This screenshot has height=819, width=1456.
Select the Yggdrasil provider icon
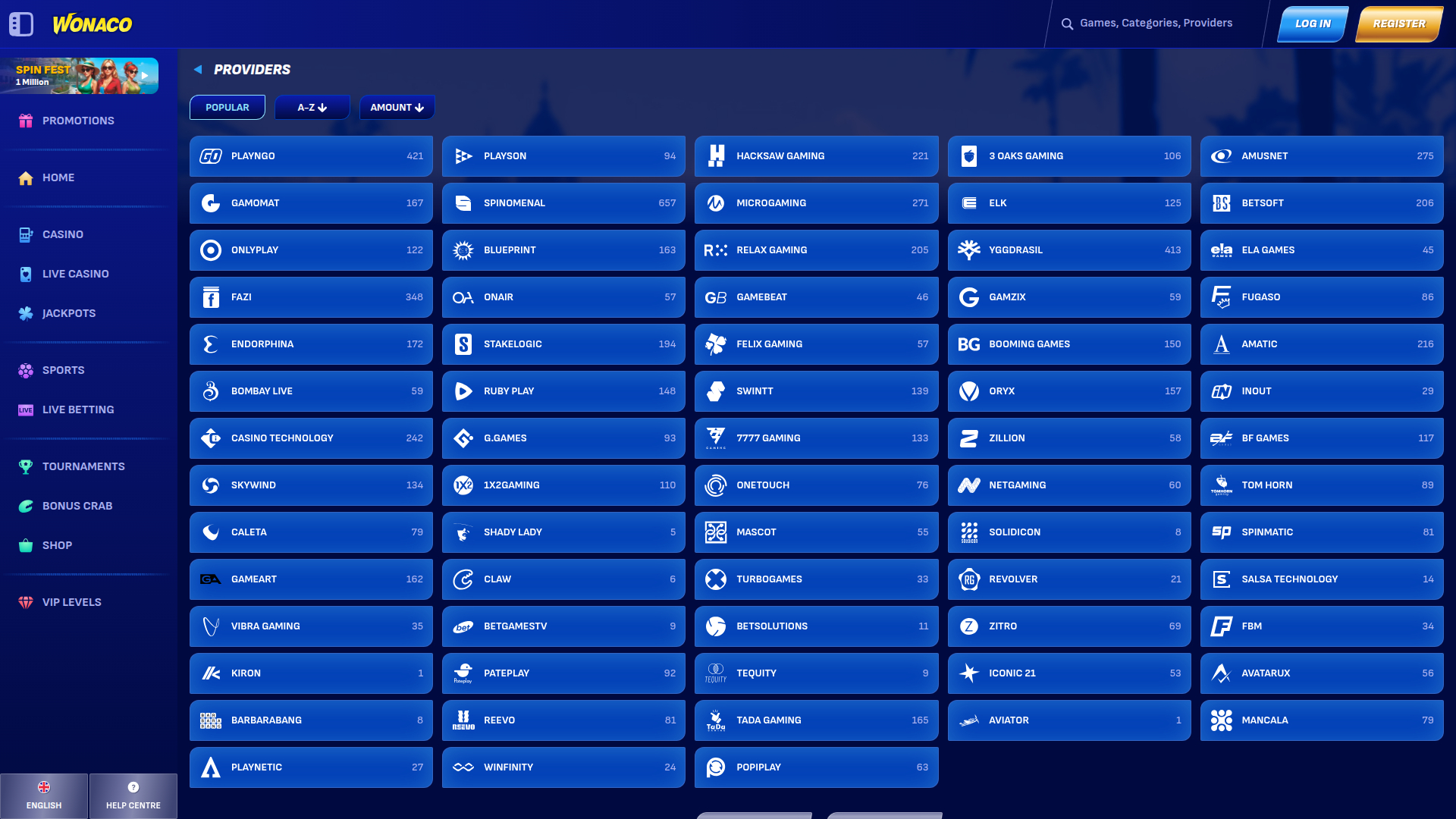[x=968, y=250]
